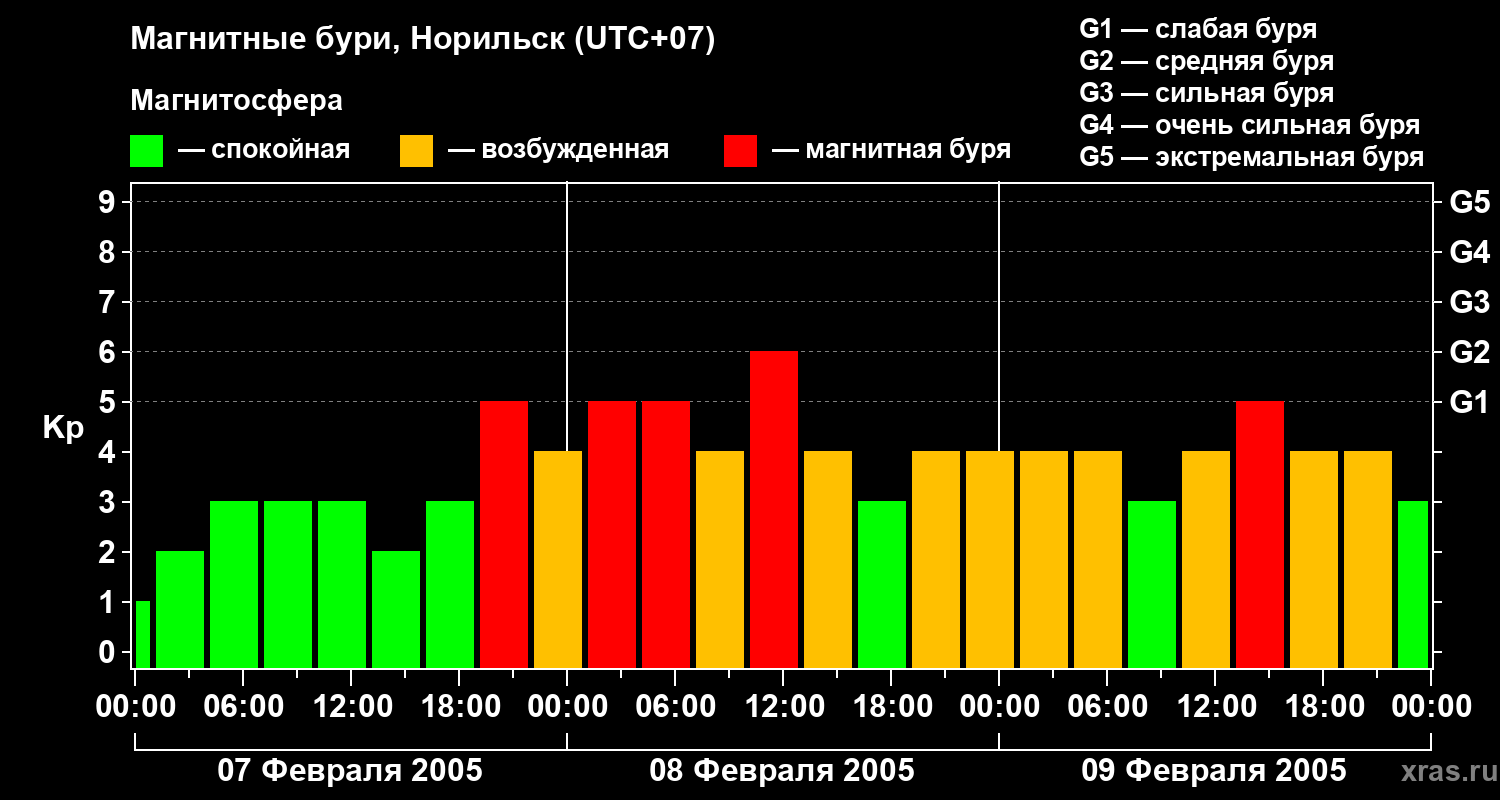Click the '09 Февраля 2005' date label

coord(1214,771)
